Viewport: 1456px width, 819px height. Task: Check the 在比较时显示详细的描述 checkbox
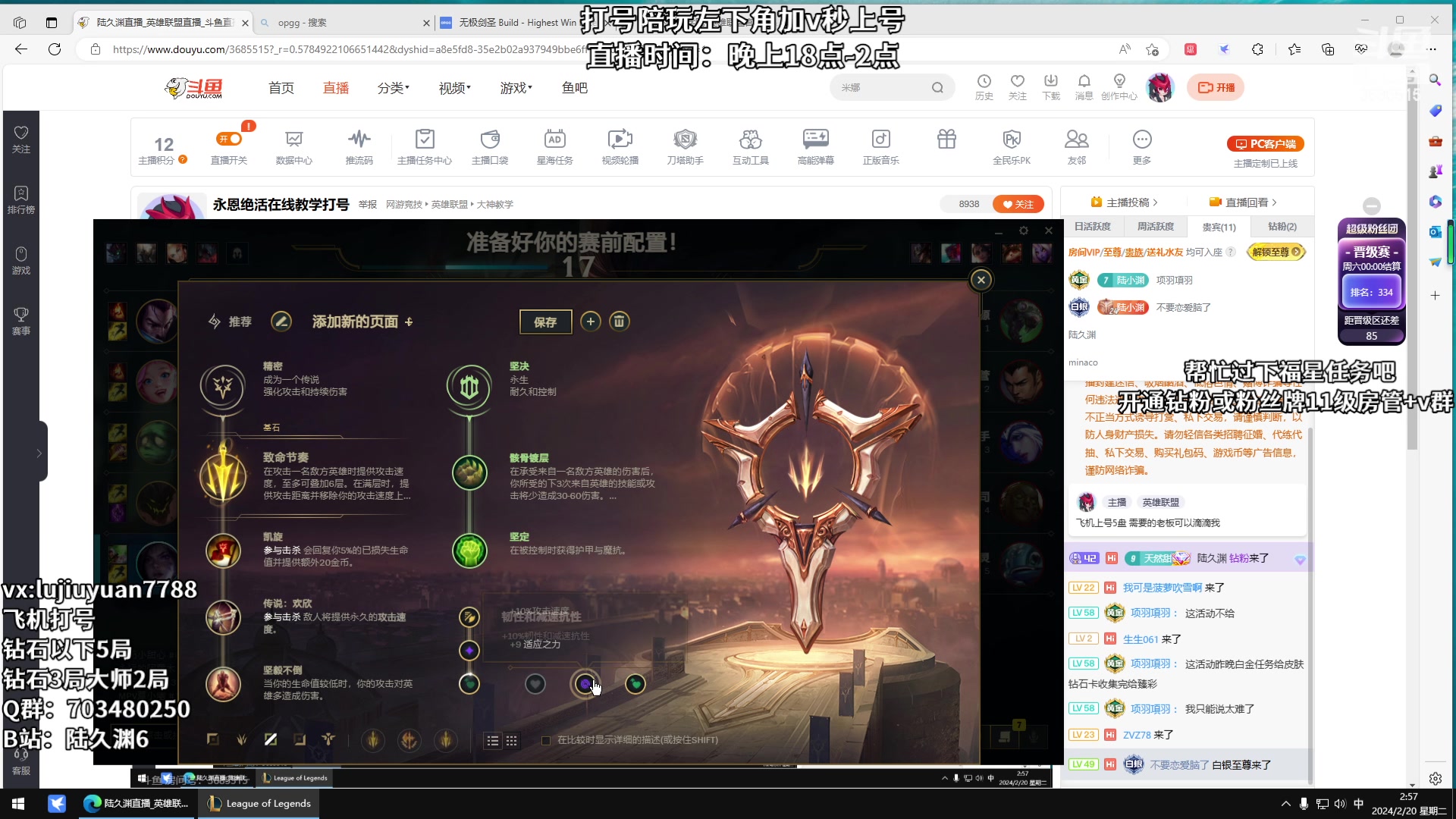click(546, 740)
